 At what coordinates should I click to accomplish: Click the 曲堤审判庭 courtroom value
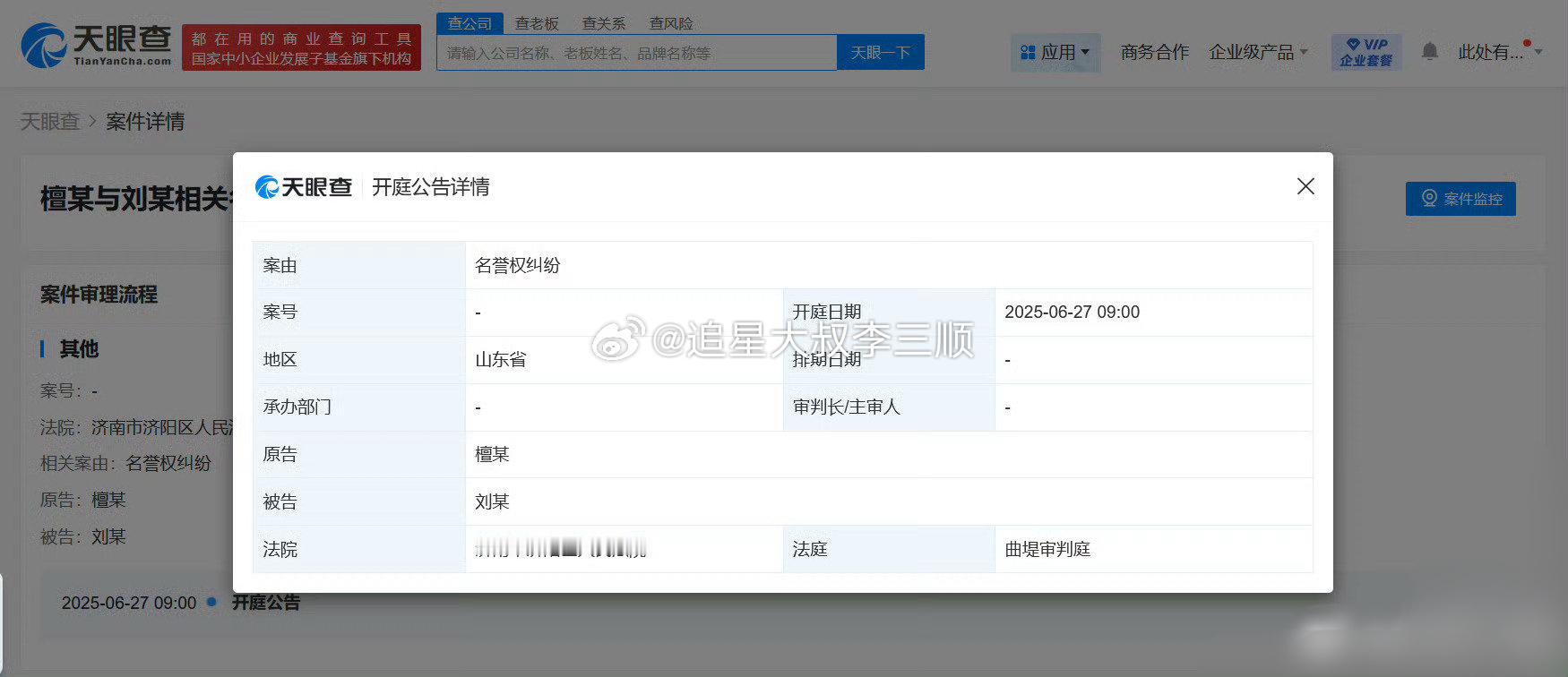pos(1047,549)
